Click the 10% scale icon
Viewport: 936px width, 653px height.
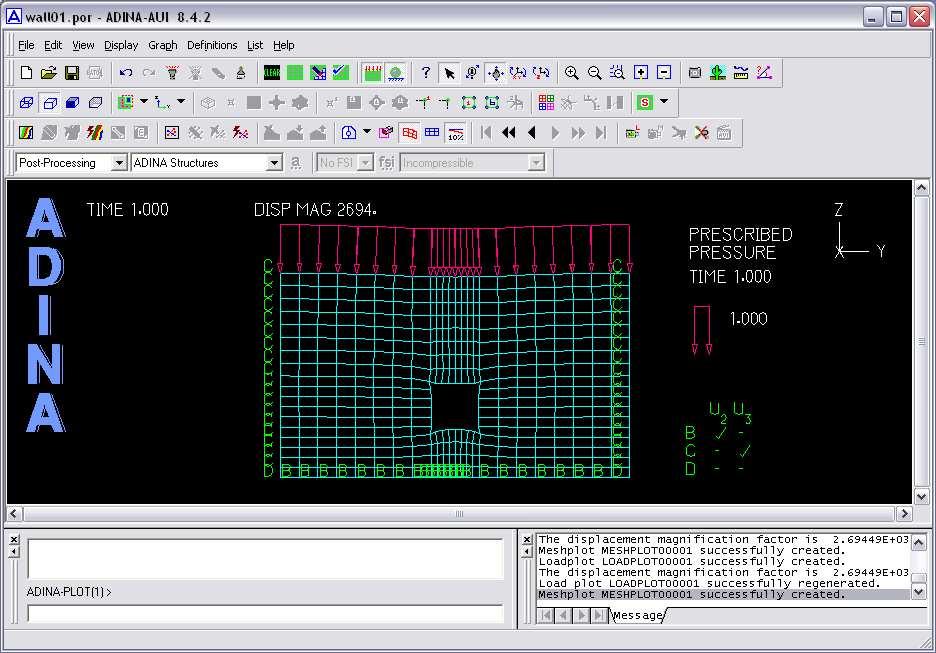[455, 133]
